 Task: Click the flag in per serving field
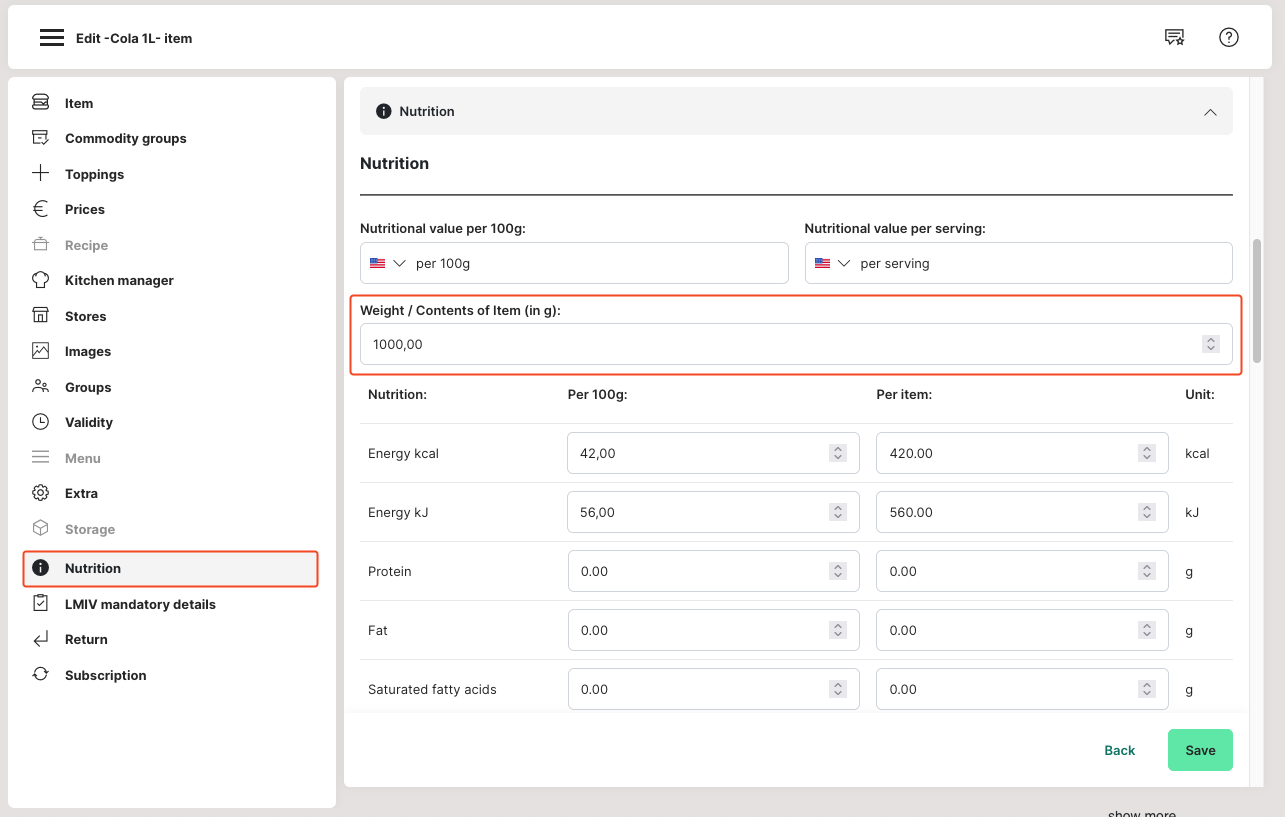[x=822, y=263]
